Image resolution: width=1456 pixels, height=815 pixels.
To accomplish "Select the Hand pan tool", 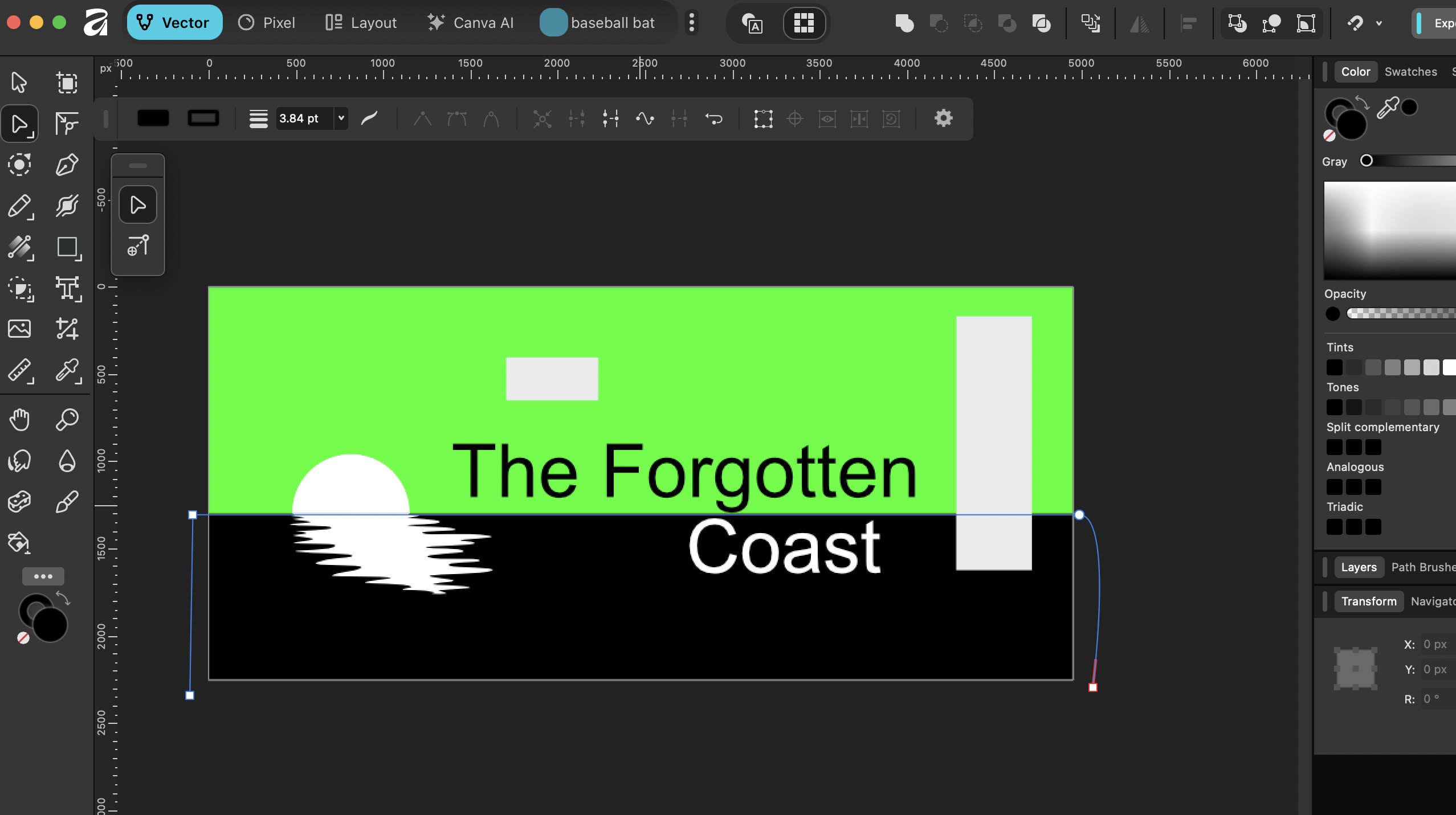I will pyautogui.click(x=19, y=420).
